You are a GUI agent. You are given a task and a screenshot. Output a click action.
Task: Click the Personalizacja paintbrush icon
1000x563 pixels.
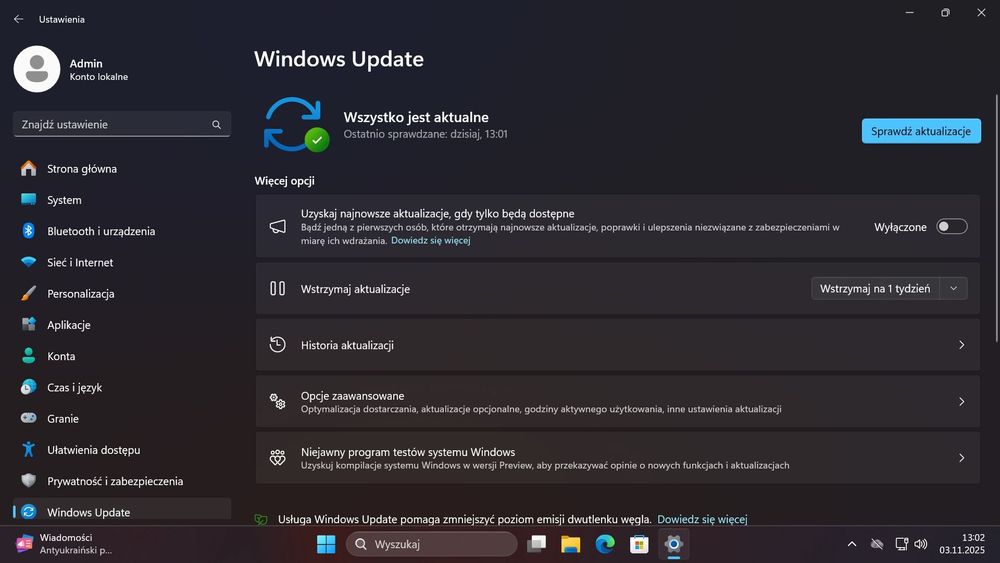click(28, 293)
